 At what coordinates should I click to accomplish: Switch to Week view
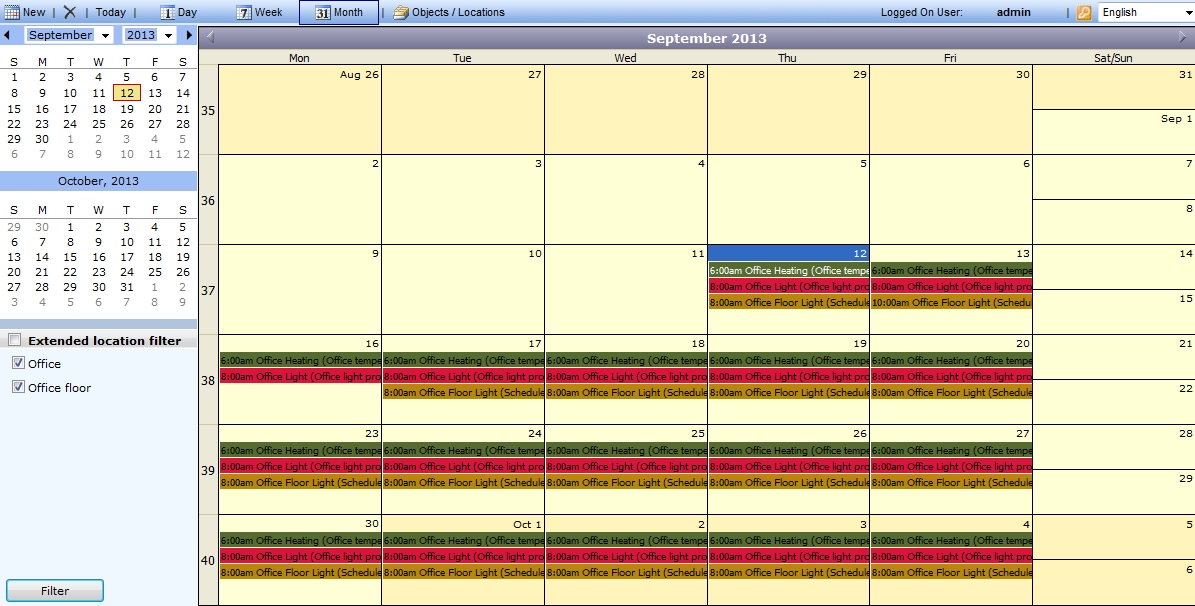point(259,12)
